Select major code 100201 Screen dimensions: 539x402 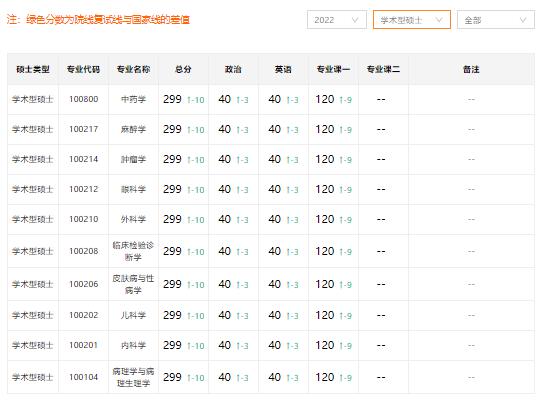[84, 345]
